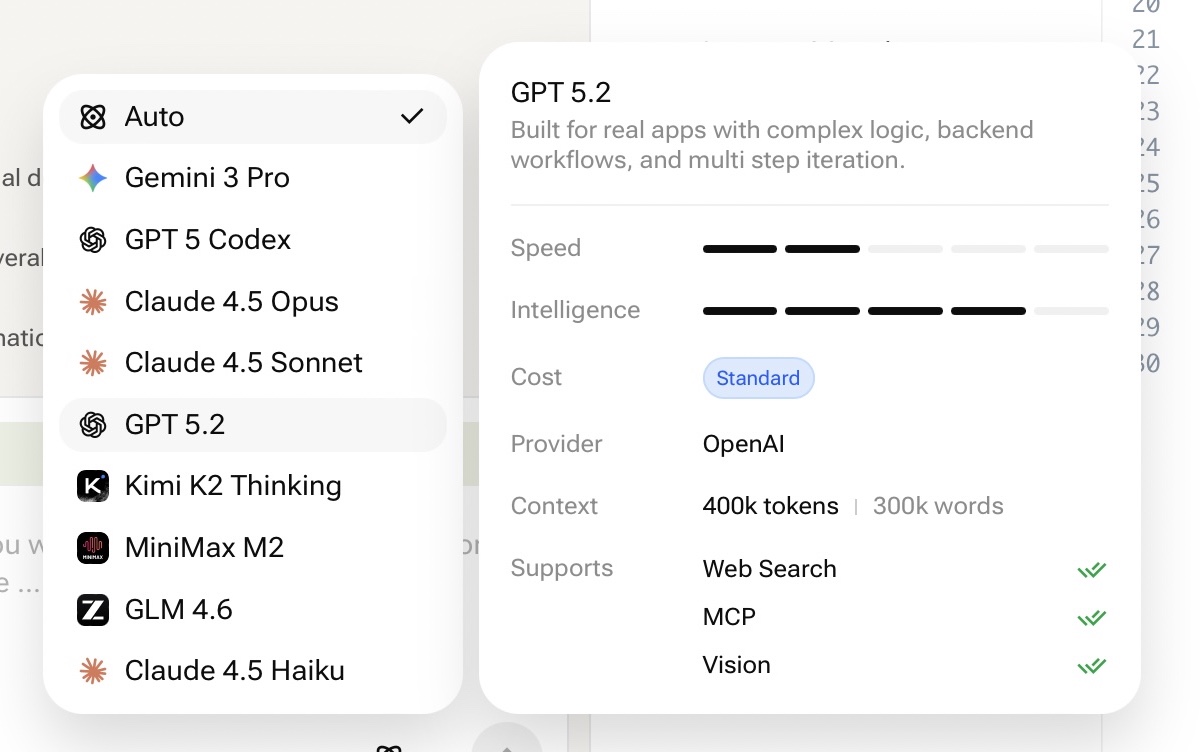Click line number 21 in the editor gutter
The image size is (1200, 752).
1146,40
